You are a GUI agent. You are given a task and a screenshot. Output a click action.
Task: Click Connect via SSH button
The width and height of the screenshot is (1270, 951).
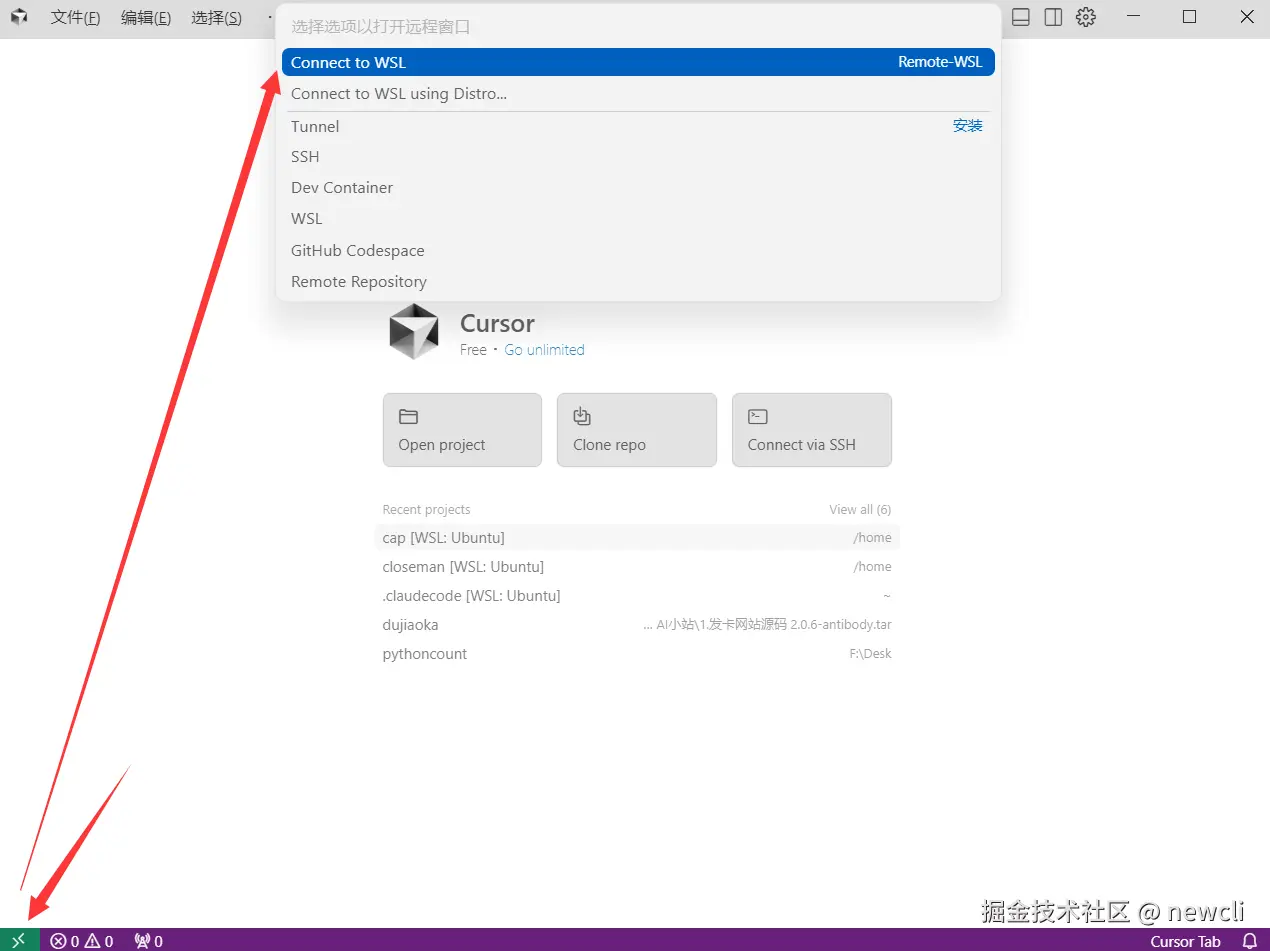pos(812,430)
